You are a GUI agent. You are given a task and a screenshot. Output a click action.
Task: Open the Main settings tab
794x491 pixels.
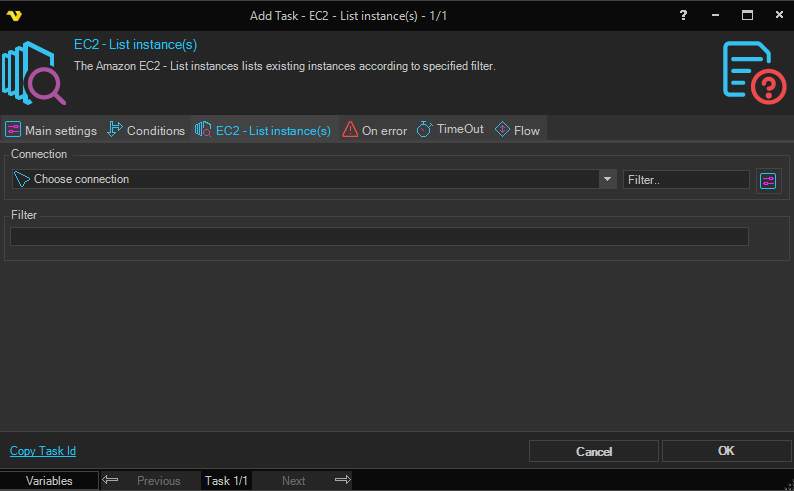tap(51, 130)
